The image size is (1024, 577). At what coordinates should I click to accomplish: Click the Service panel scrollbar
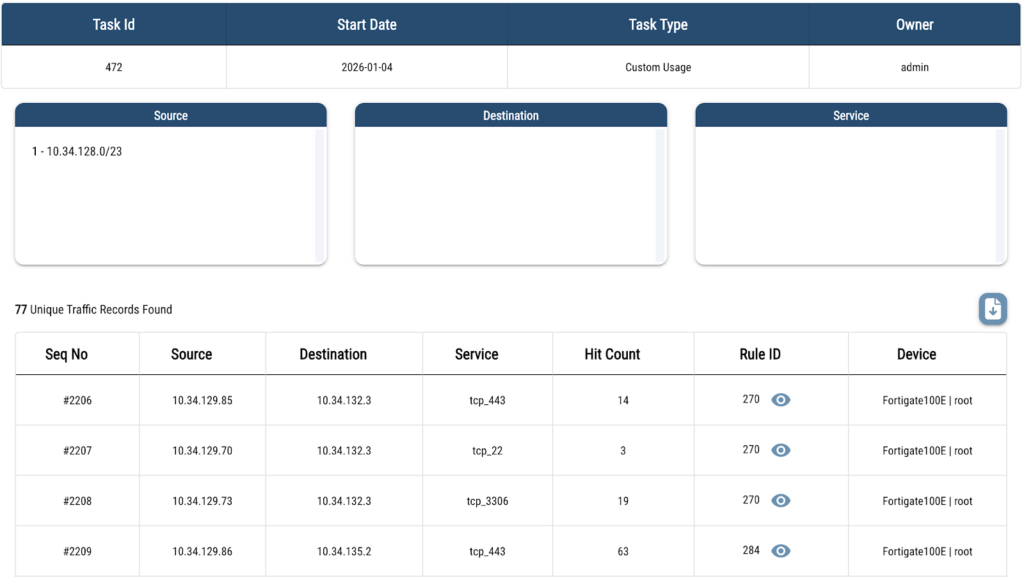click(x=1000, y=195)
